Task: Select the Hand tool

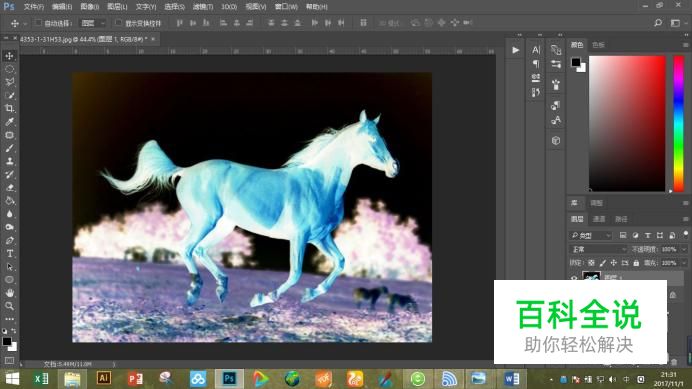Action: coord(9,293)
